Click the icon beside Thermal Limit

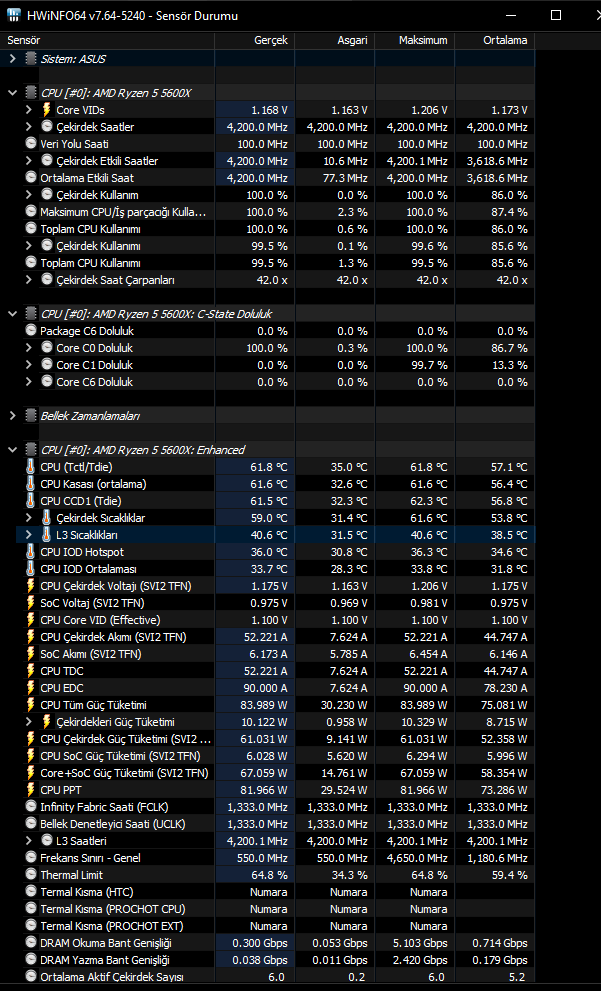pos(30,875)
